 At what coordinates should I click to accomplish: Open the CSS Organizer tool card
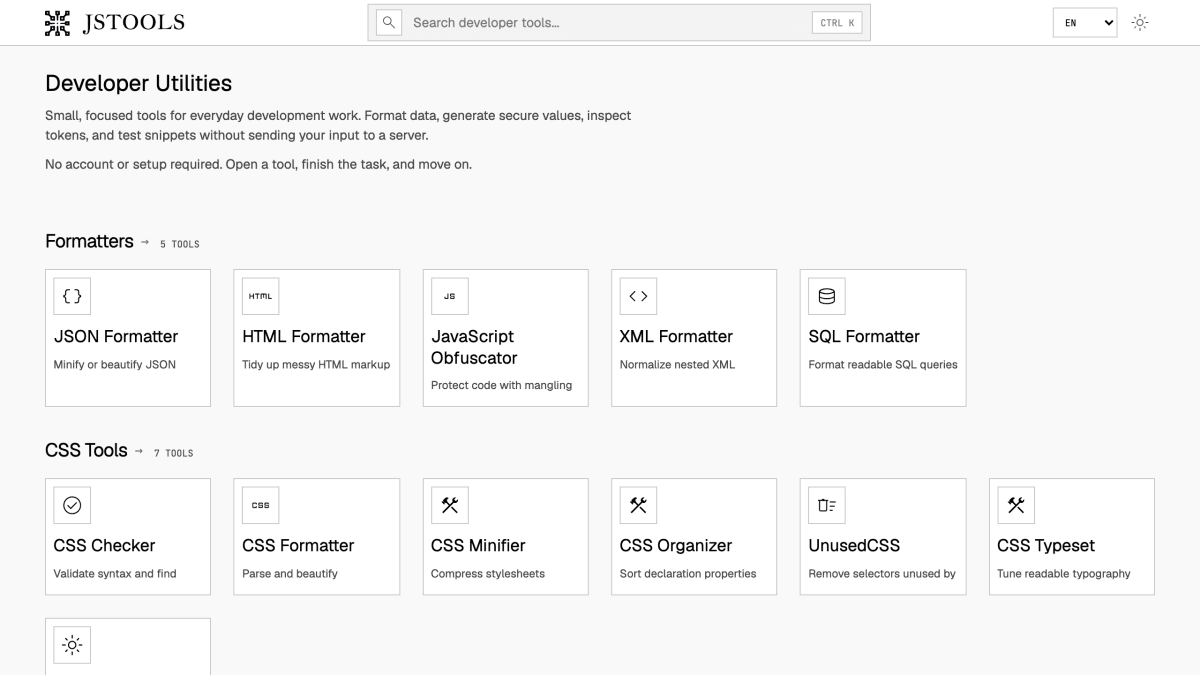click(694, 537)
